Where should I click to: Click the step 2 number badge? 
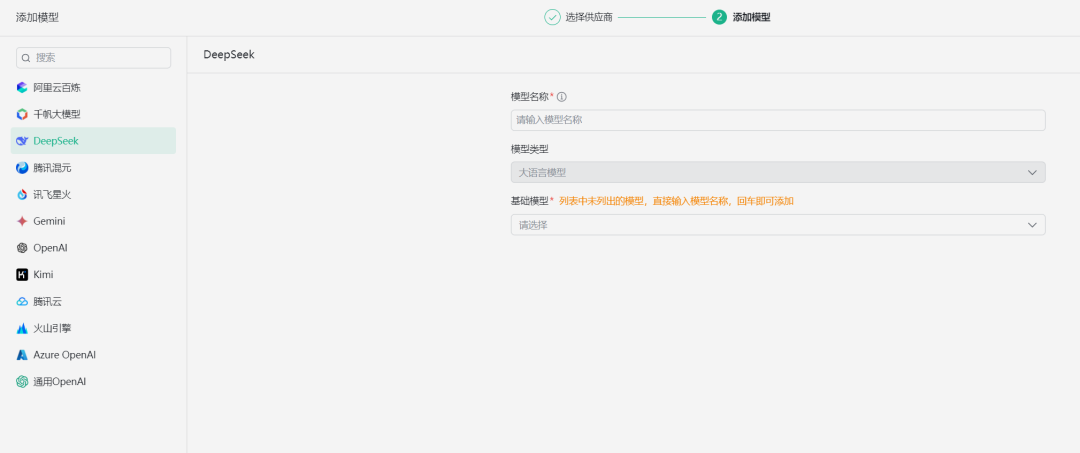pos(719,17)
